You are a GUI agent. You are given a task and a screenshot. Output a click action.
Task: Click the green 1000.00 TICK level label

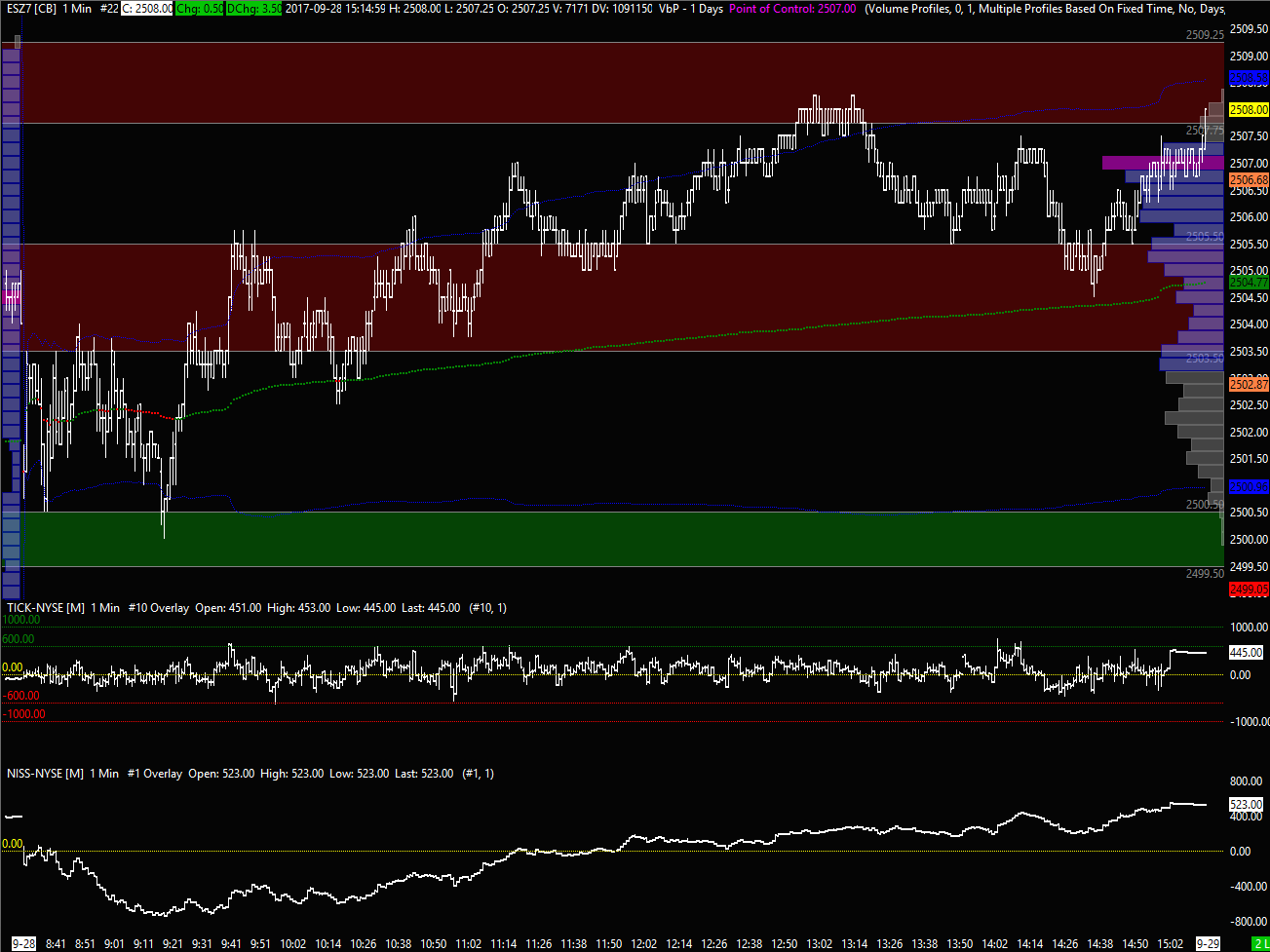point(21,620)
